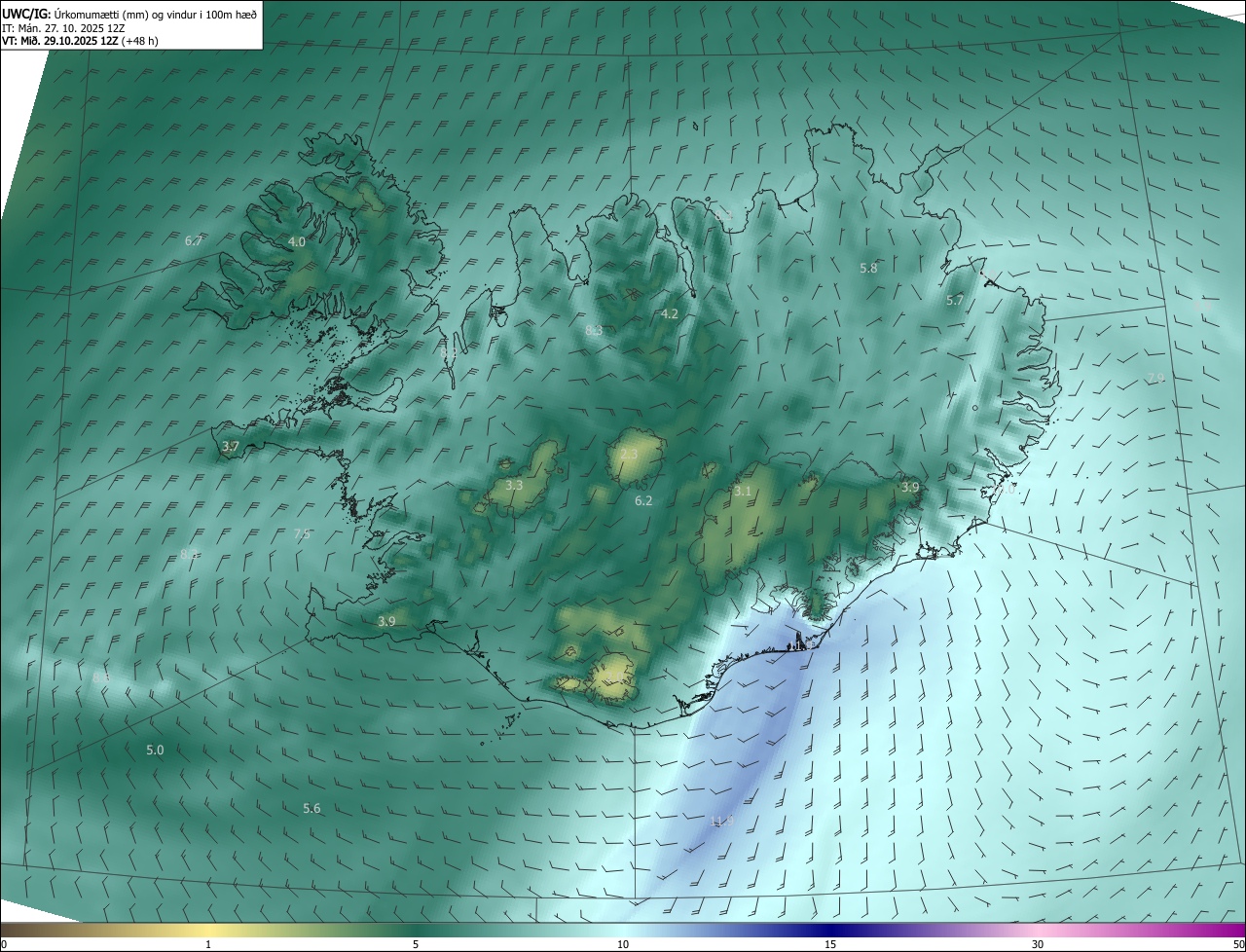Image resolution: width=1246 pixels, height=952 pixels.
Task: Click the map title 'Úrkomumætti (mm) og vindur í 100m hæð'
Action: (x=156, y=14)
